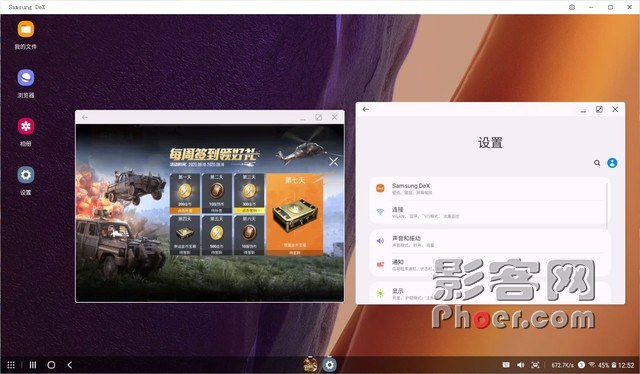Open the 连接 connections entry
640x374 pixels.
488,212
